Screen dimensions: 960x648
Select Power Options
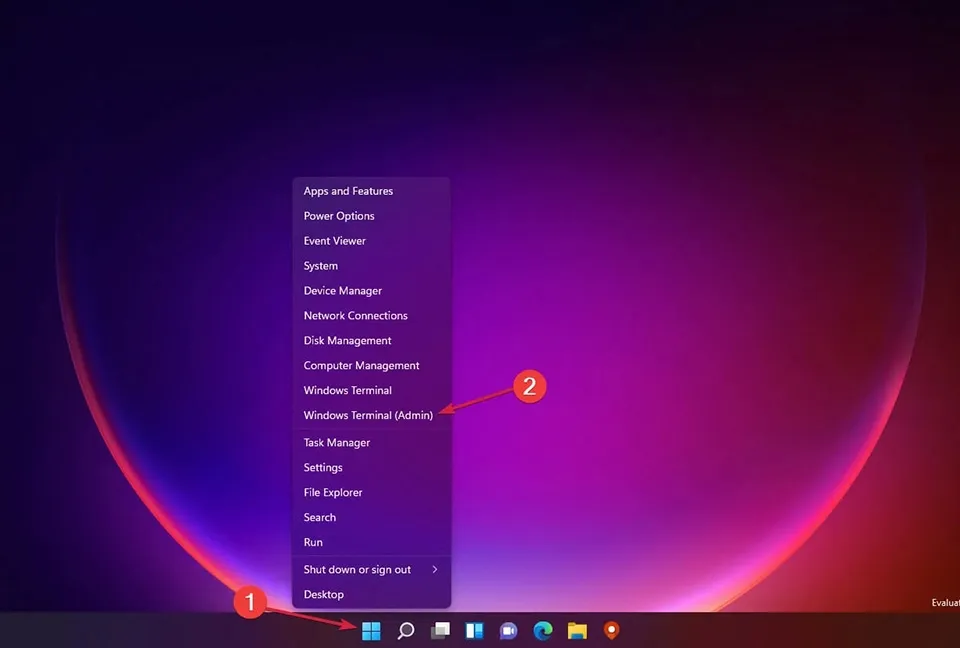(339, 215)
